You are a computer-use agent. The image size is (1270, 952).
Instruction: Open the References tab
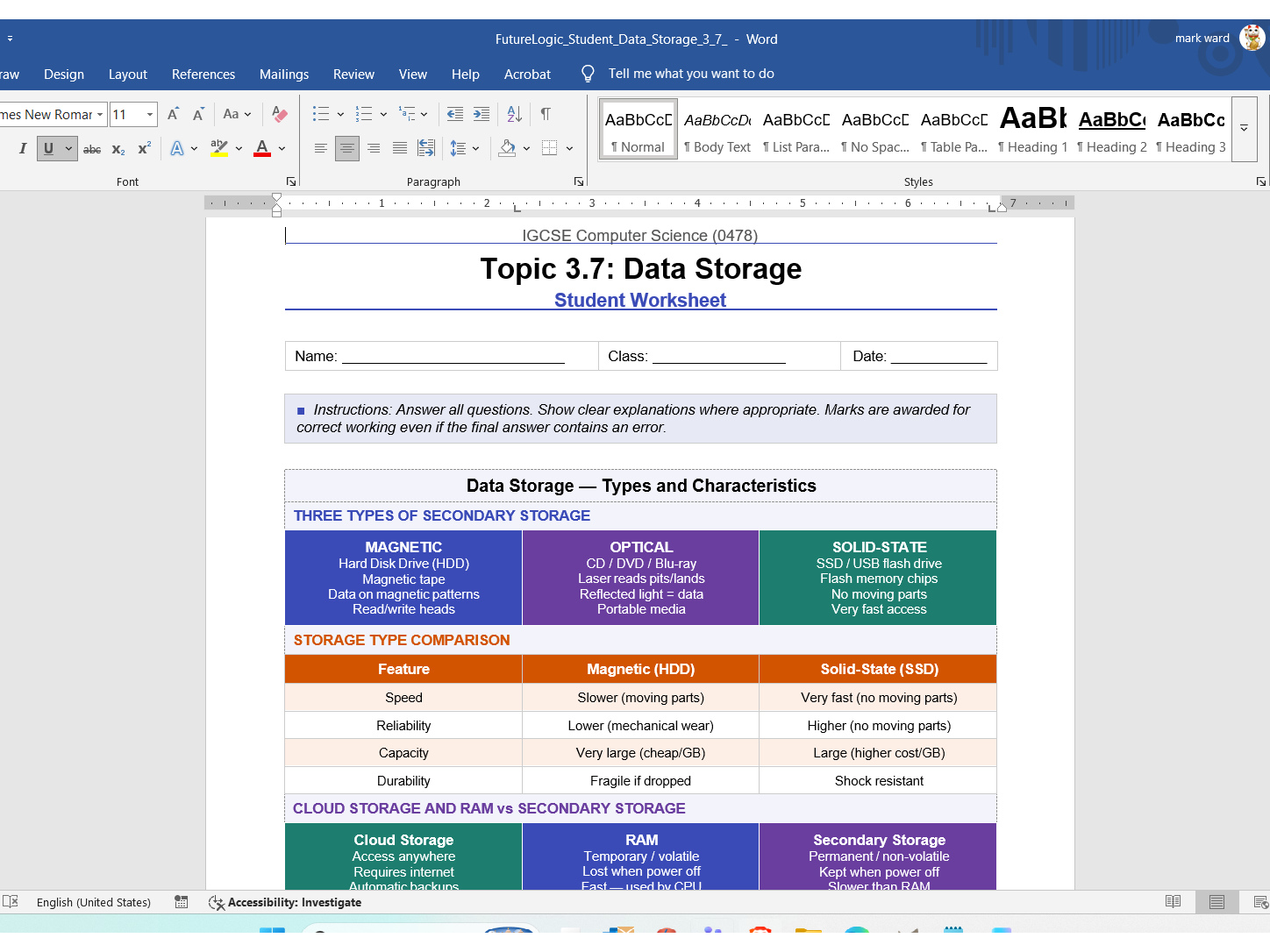203,75
